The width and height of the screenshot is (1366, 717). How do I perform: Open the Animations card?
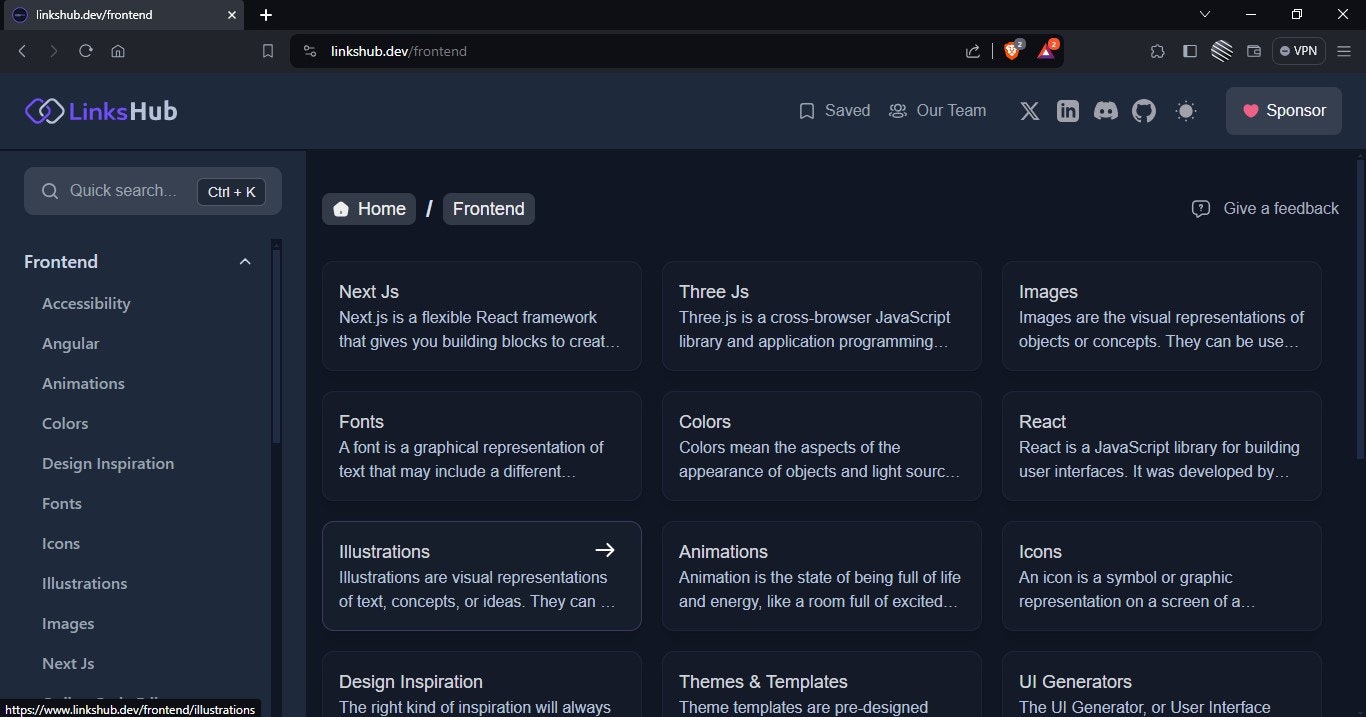click(x=822, y=576)
